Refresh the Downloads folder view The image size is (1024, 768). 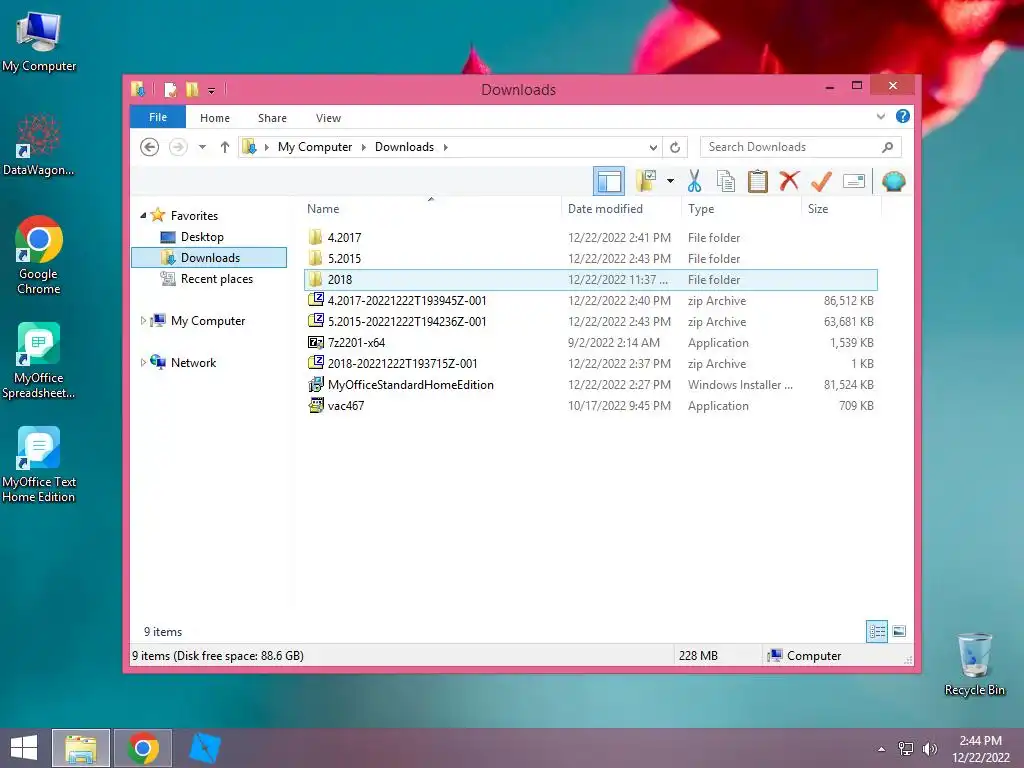point(675,148)
